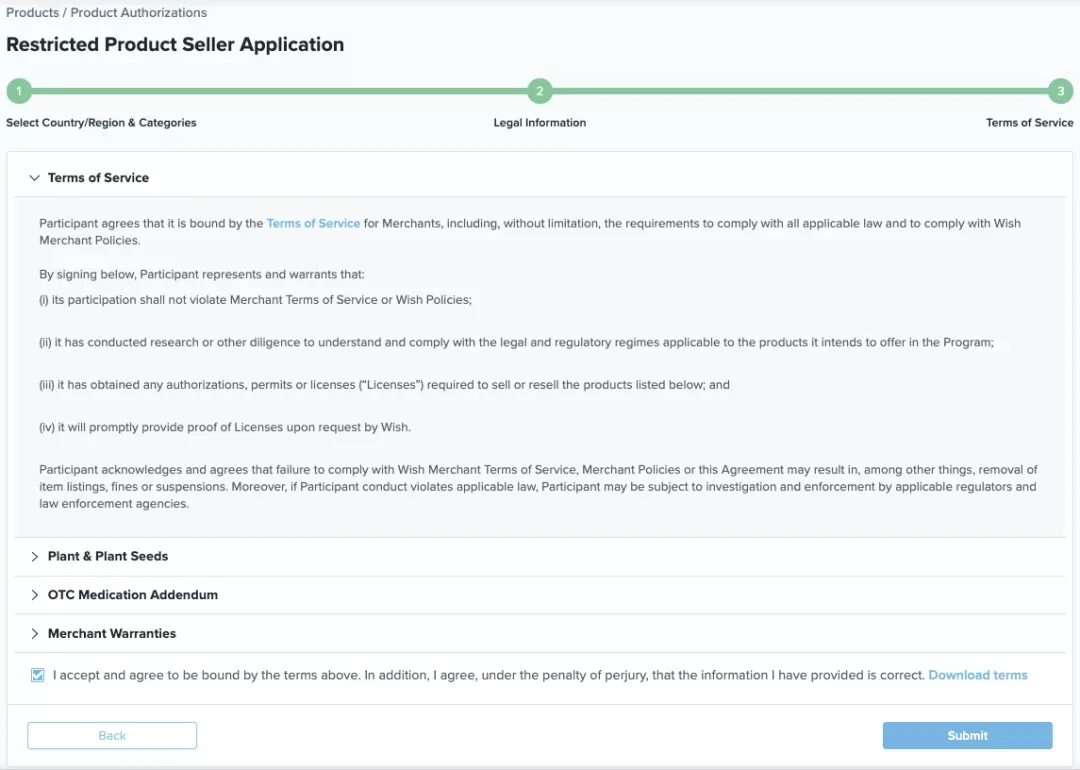Select the Legal Information step label
The width and height of the screenshot is (1080, 770).
click(x=540, y=123)
